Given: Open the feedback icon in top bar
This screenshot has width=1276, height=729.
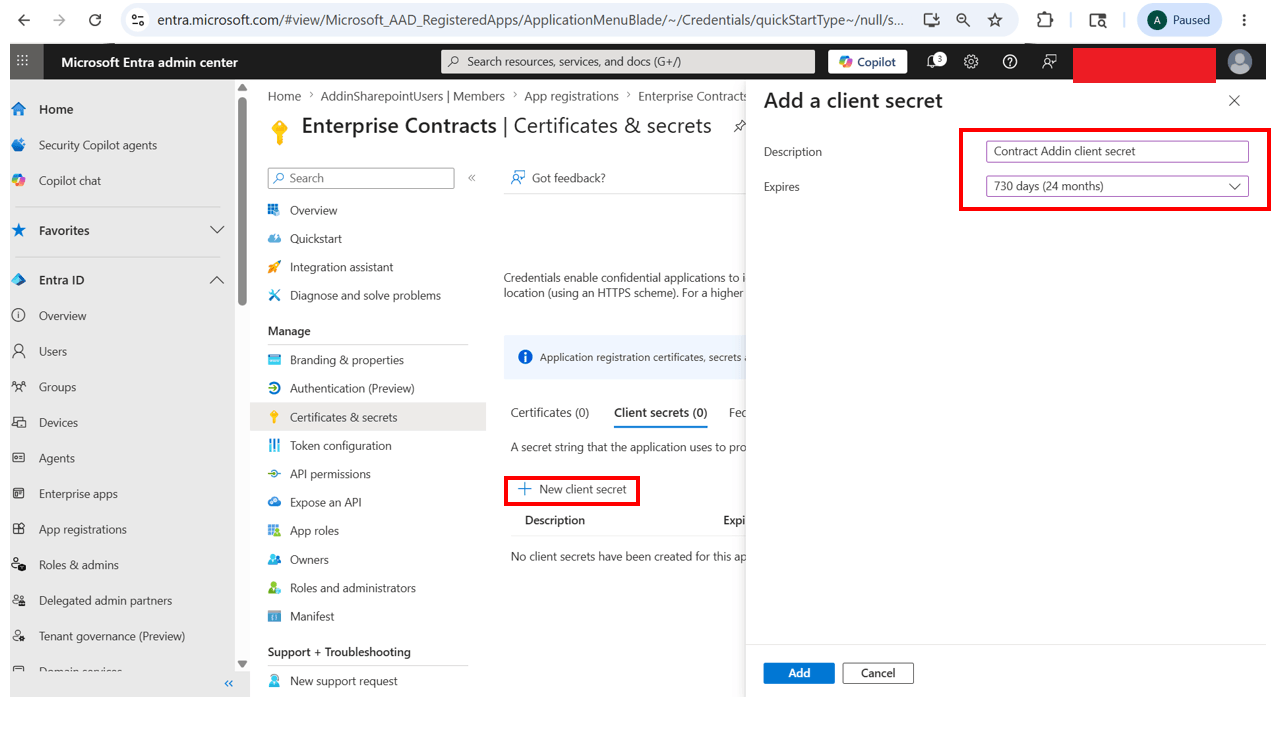Looking at the screenshot, I should point(1049,62).
